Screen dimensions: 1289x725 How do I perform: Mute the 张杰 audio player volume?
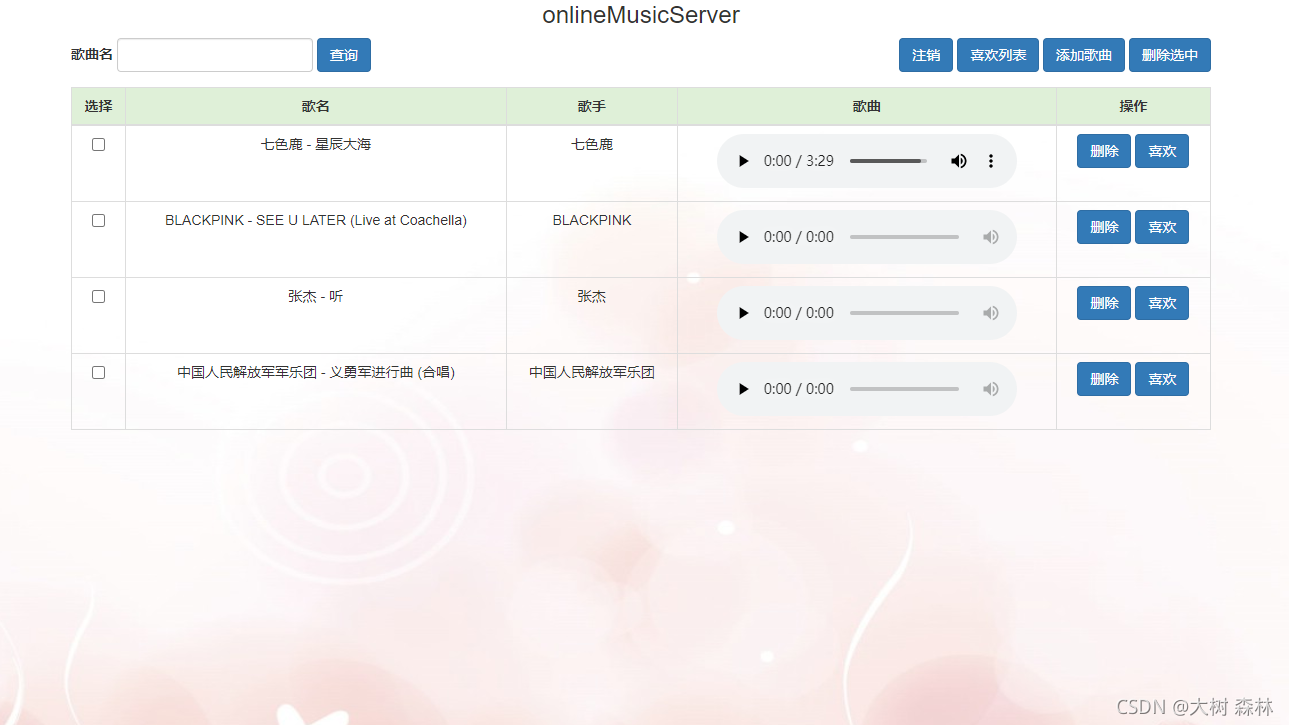(x=991, y=313)
